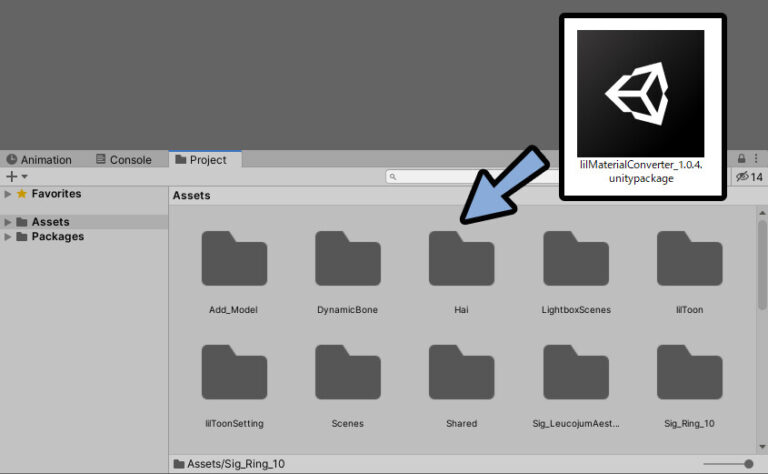Switch to the Animation tab

pyautogui.click(x=39, y=160)
